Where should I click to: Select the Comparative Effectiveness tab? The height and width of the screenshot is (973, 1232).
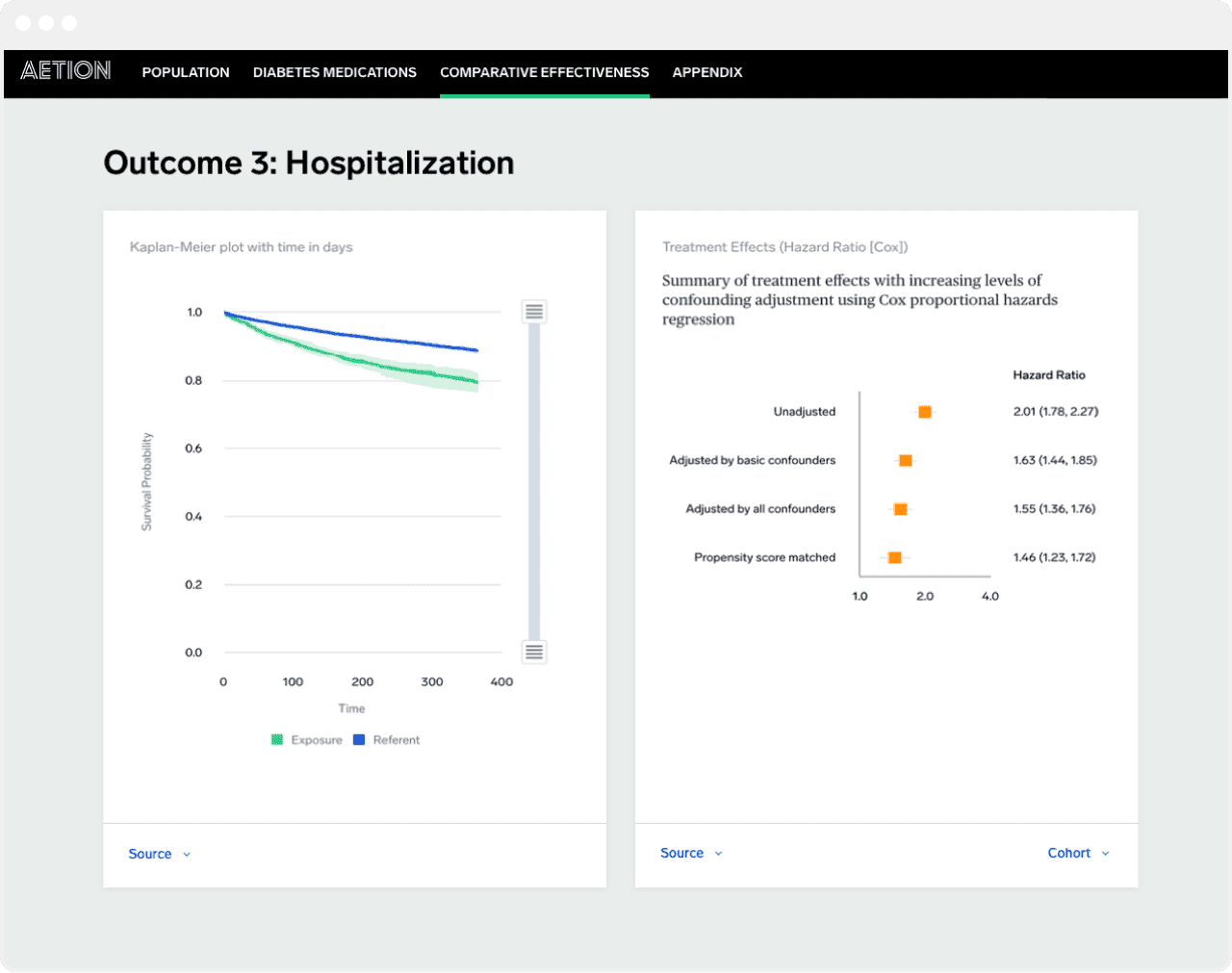(544, 72)
